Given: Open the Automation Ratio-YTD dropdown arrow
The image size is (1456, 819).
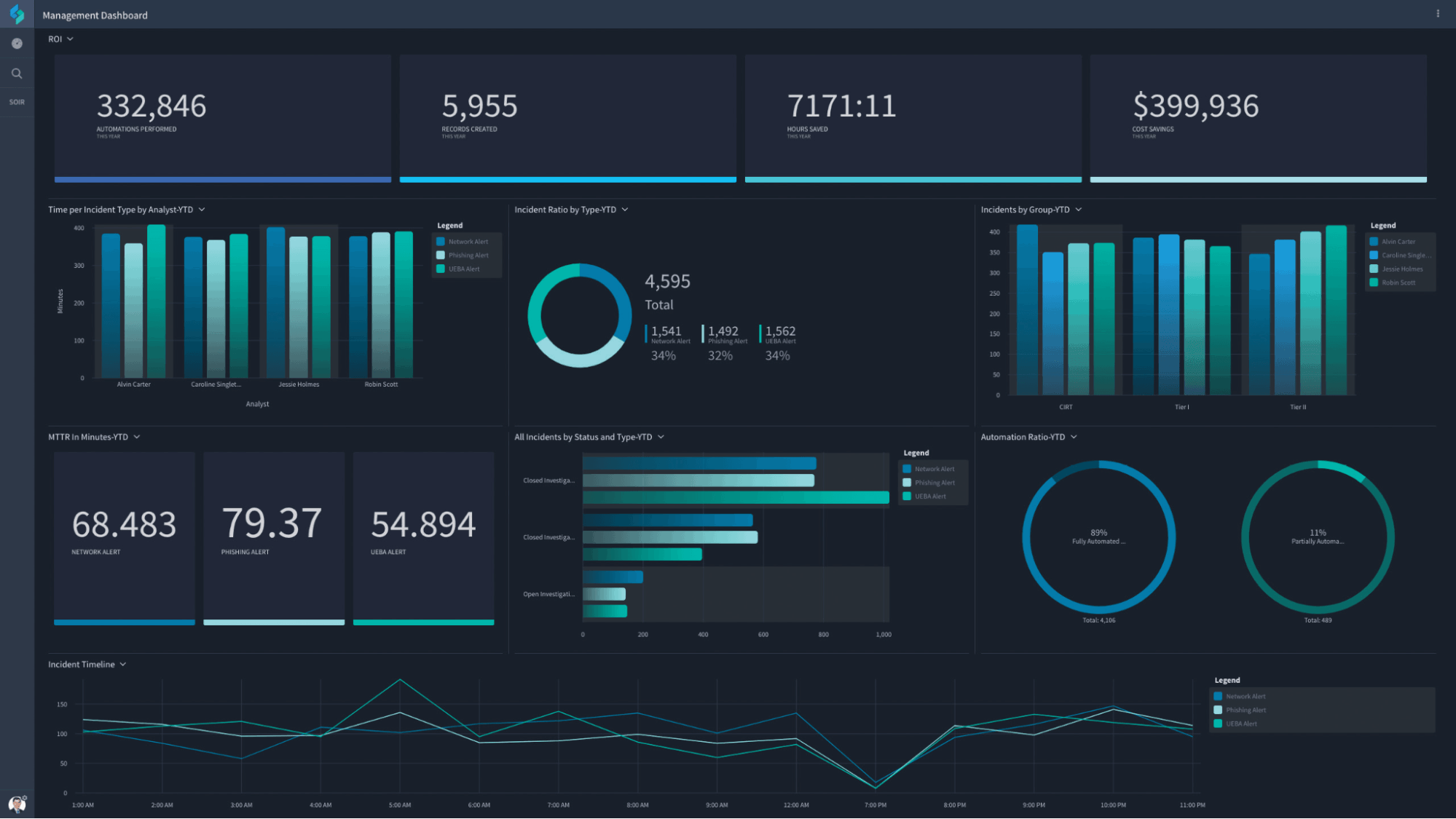Looking at the screenshot, I should click(x=1074, y=437).
